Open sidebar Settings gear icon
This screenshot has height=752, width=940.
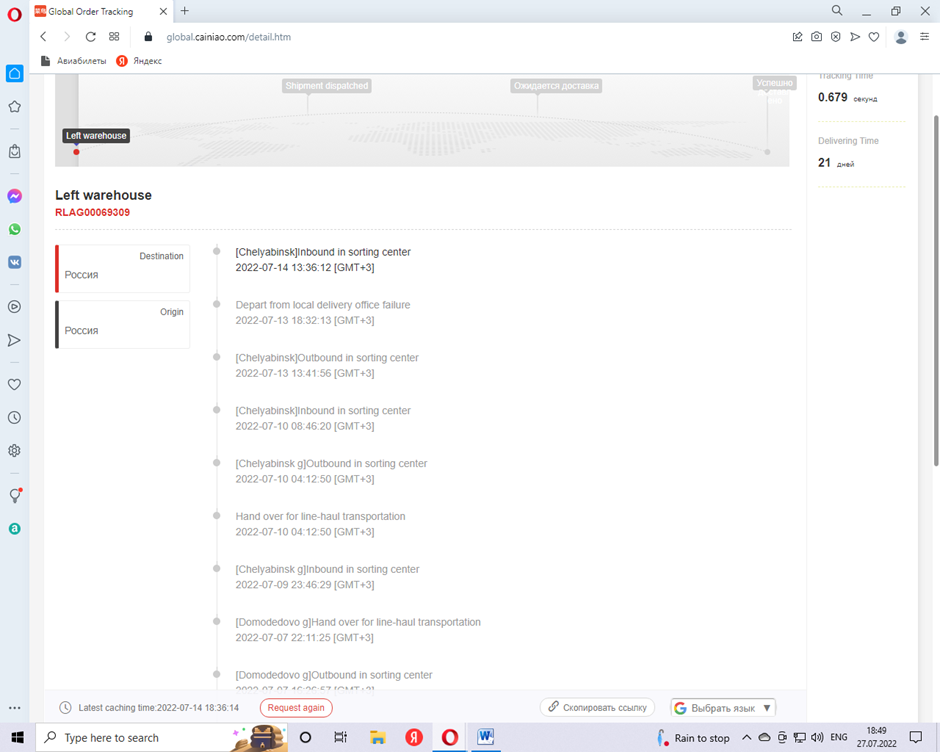(x=14, y=451)
